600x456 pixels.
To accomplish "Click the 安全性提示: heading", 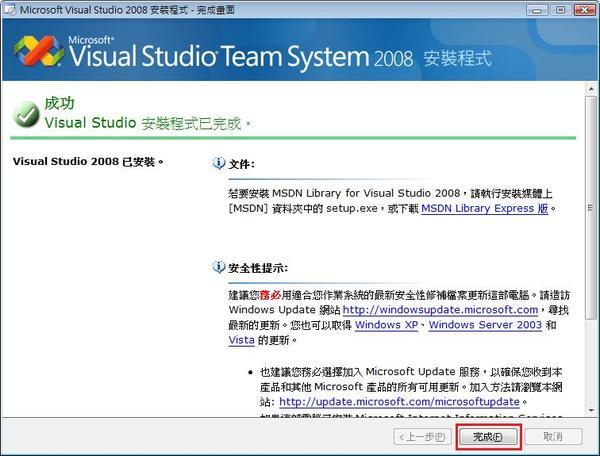I will pos(258,268).
